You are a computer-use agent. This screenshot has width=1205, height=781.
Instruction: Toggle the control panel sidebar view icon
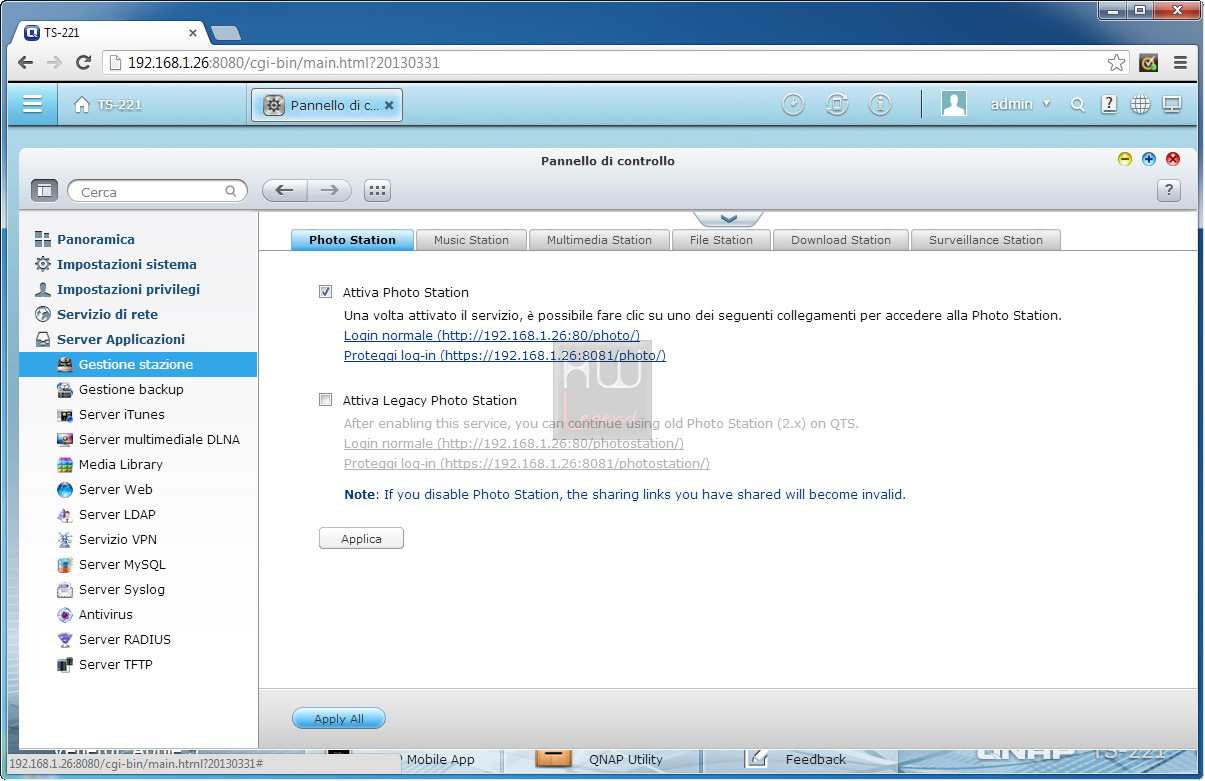click(44, 190)
